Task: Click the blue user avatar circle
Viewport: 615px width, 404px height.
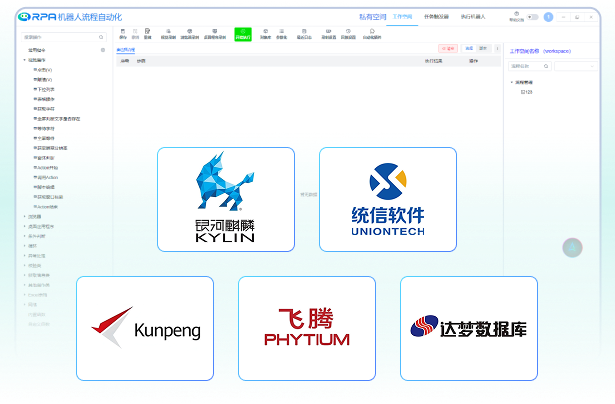Action: (x=548, y=17)
